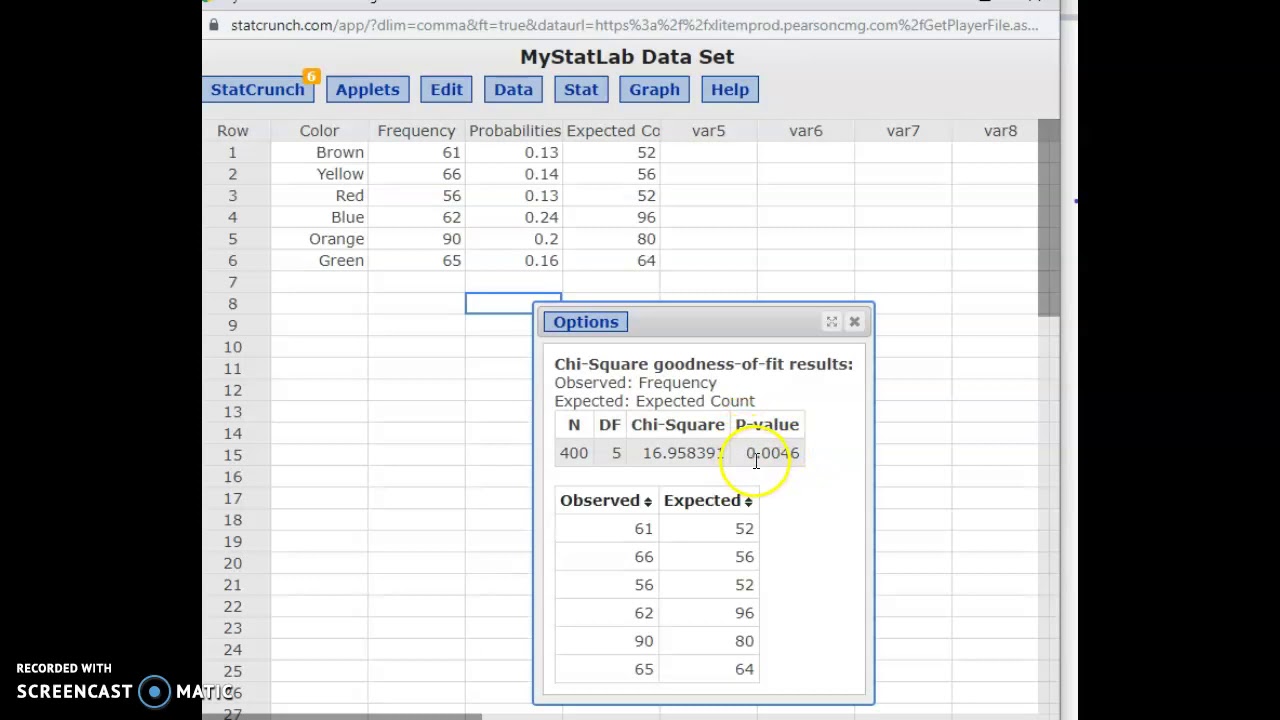
Task: Select the var5 column header
Action: point(708,131)
